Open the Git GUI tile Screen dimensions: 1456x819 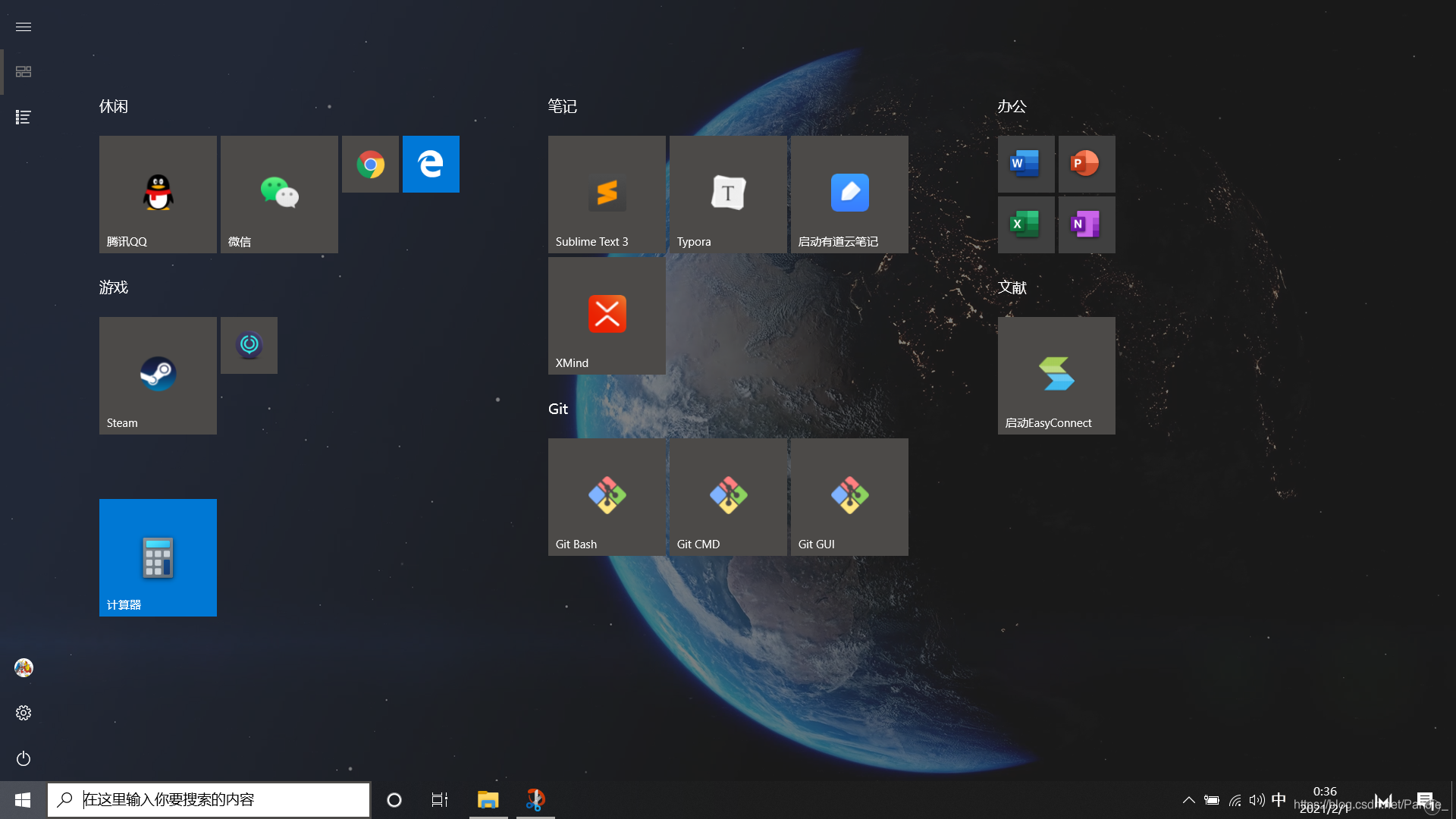click(x=849, y=497)
